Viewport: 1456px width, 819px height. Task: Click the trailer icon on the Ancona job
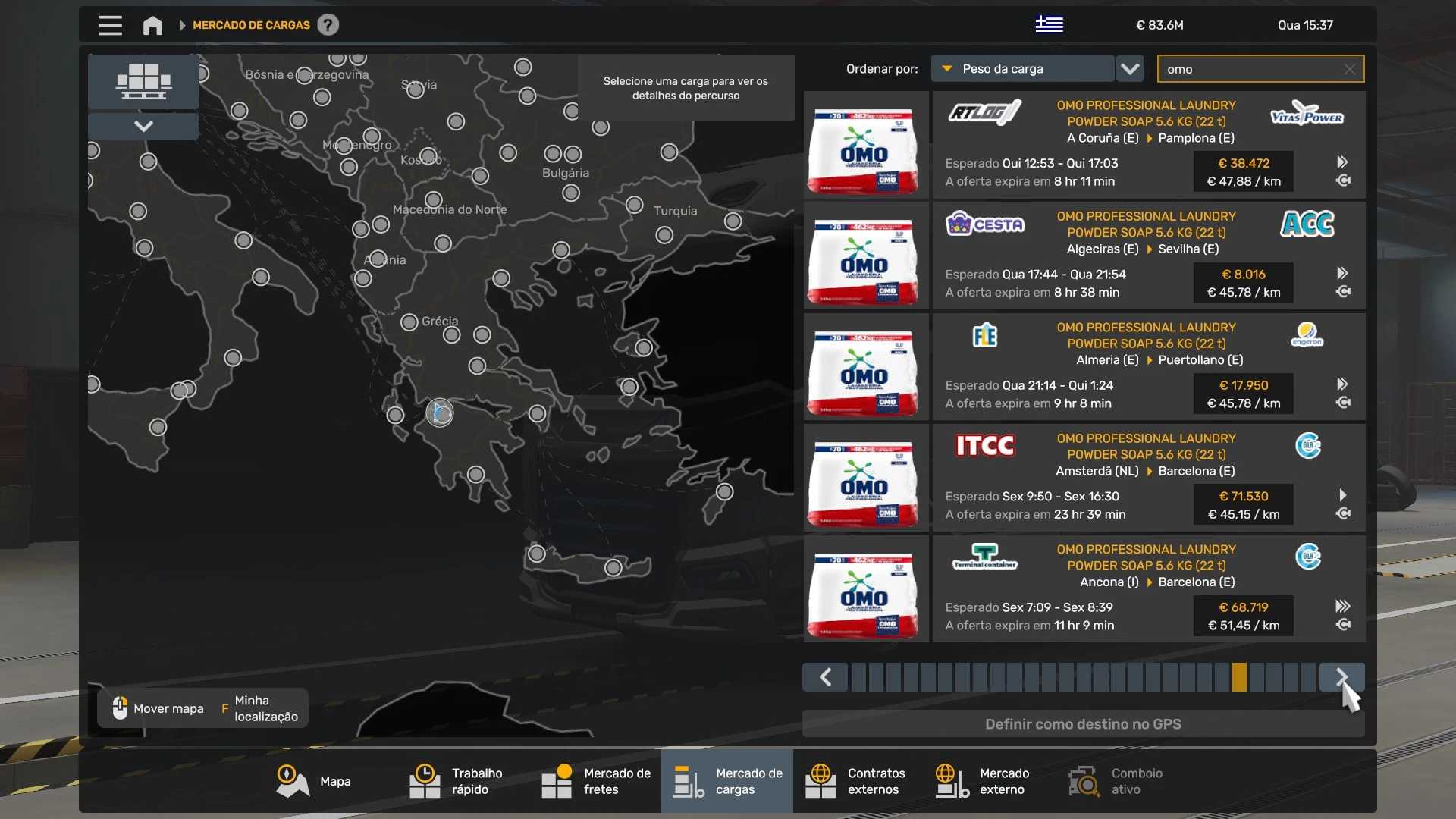pyautogui.click(x=1343, y=625)
